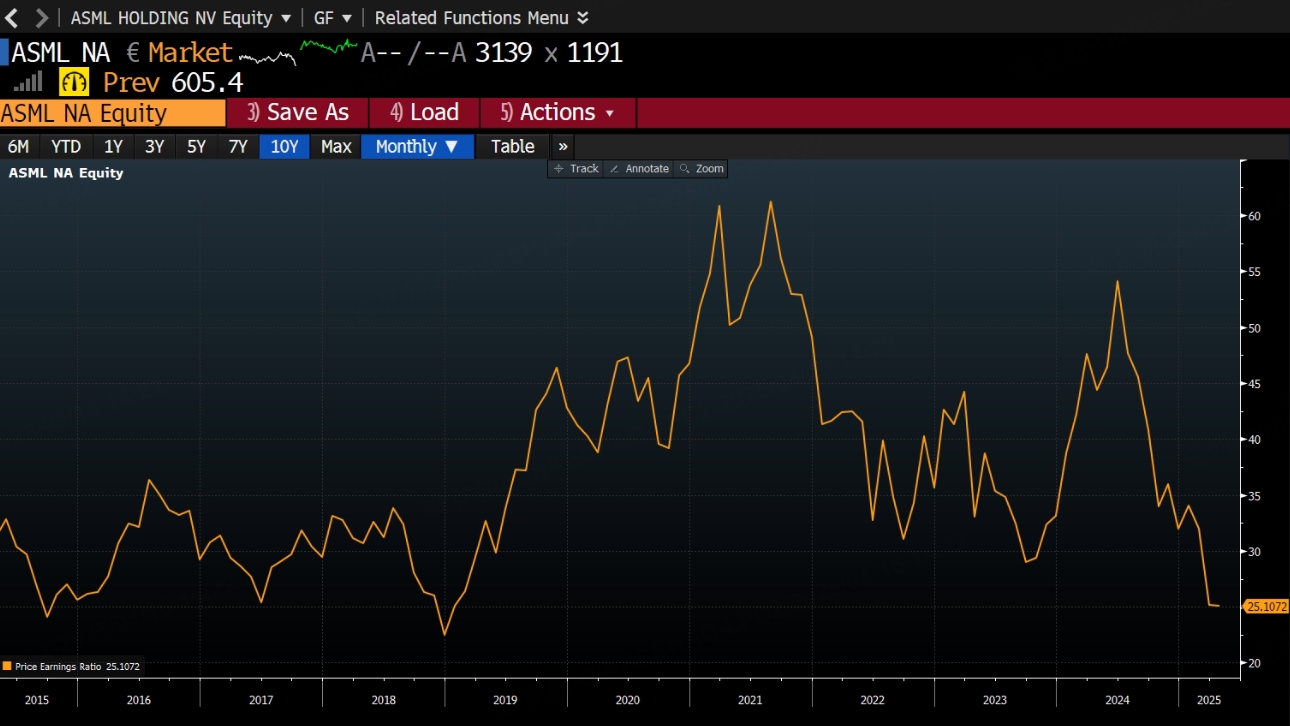Select the 7Y time range
The image size is (1290, 726).
pos(237,146)
